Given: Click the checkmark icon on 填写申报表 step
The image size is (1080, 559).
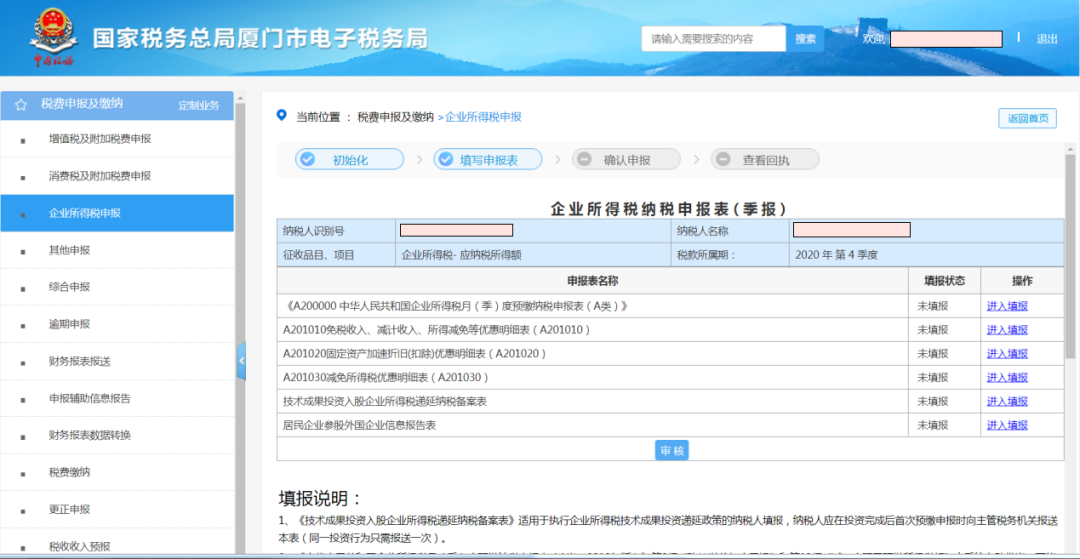Looking at the screenshot, I should coord(446,160).
